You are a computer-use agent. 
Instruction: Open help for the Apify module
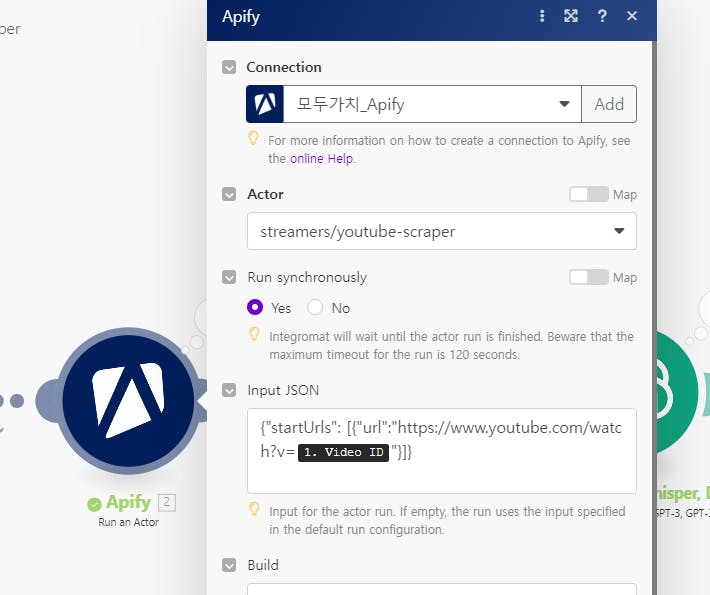[602, 16]
